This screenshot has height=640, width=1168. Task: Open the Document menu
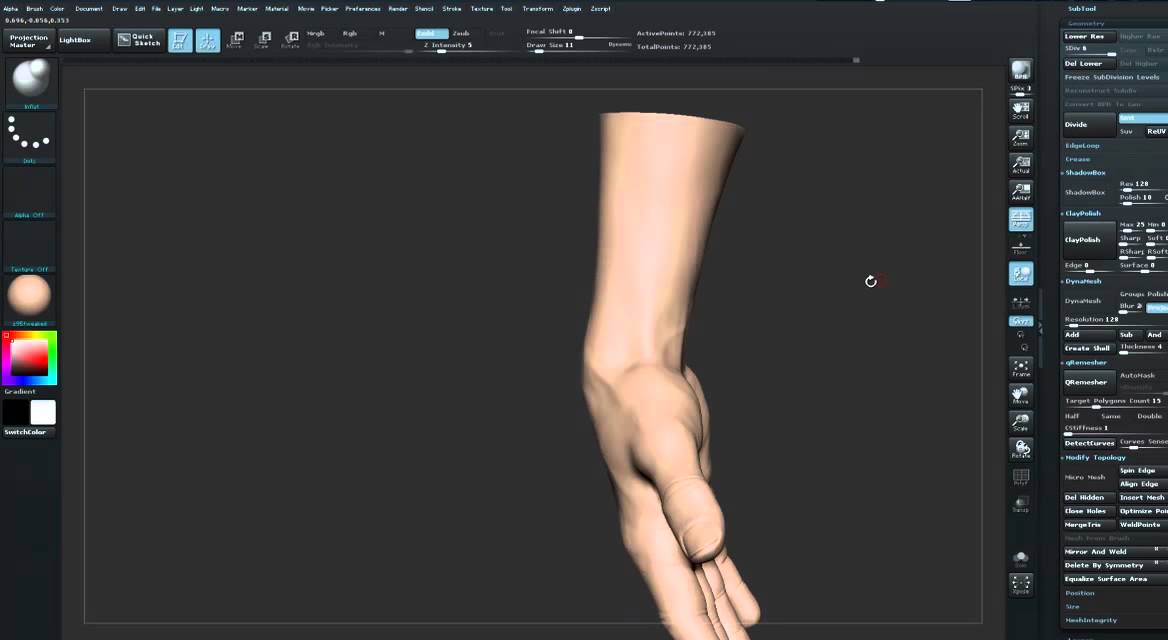[x=89, y=9]
